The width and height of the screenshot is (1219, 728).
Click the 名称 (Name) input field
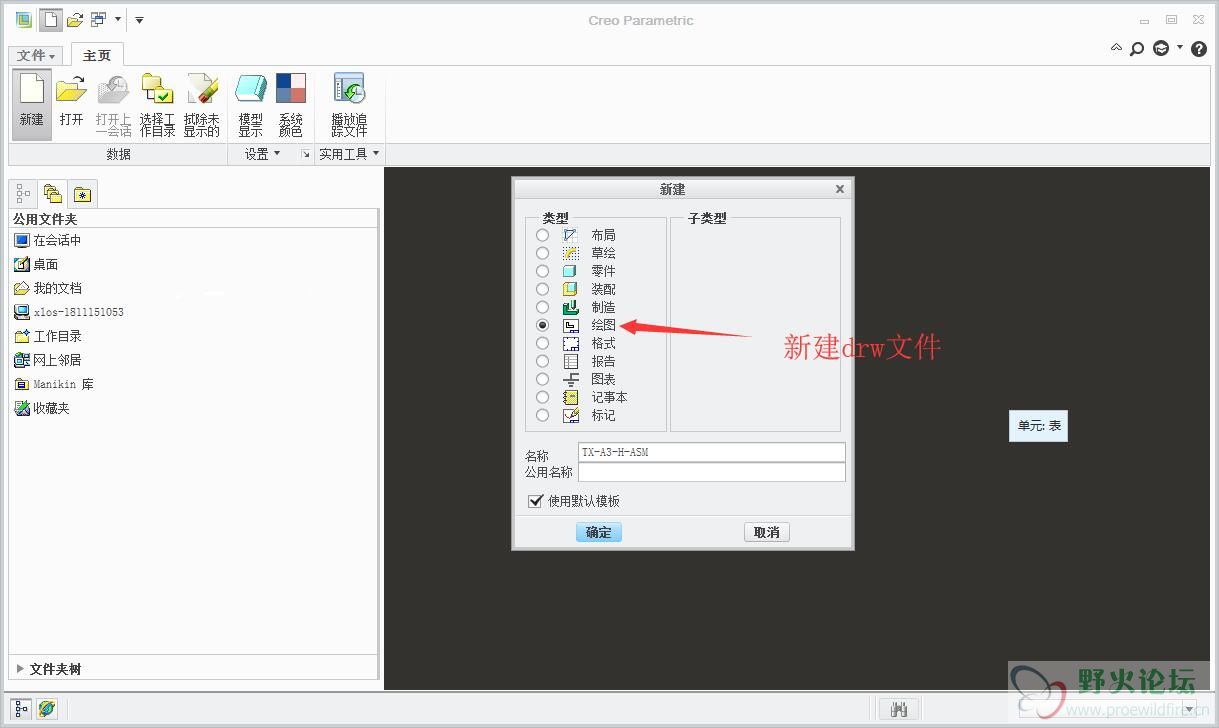pos(712,452)
